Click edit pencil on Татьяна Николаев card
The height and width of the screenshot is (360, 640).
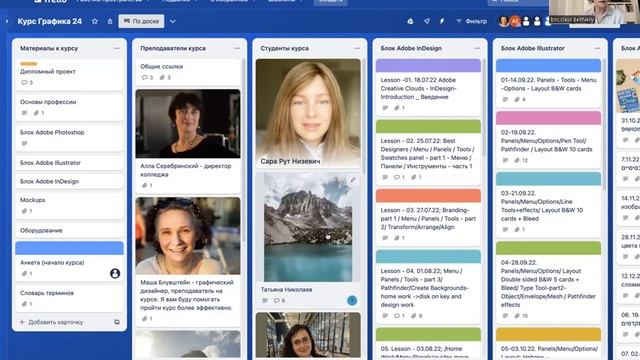click(x=353, y=180)
